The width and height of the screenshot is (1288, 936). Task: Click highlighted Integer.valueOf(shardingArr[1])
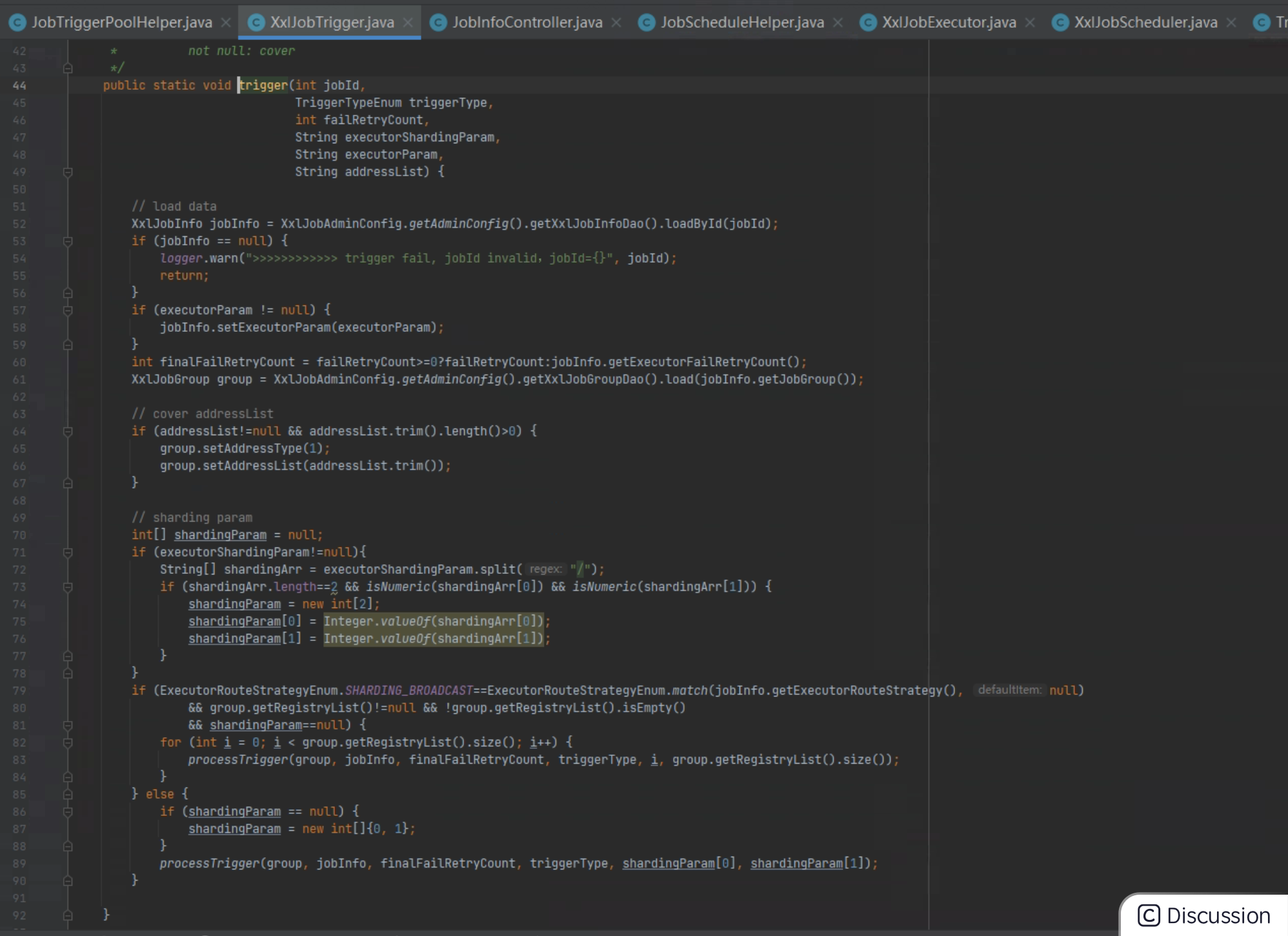tap(433, 638)
